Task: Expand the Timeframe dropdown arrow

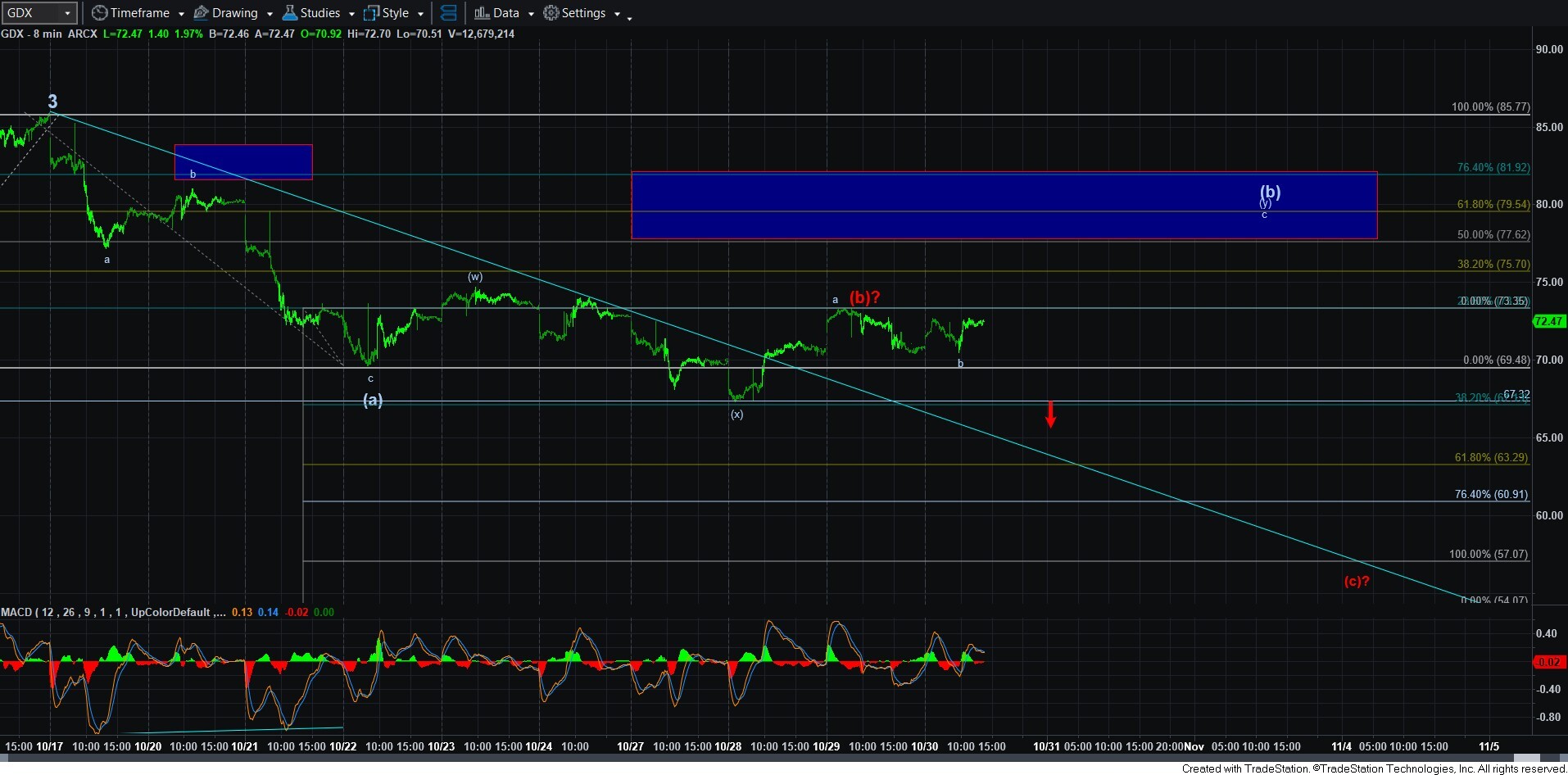Action: click(x=181, y=14)
